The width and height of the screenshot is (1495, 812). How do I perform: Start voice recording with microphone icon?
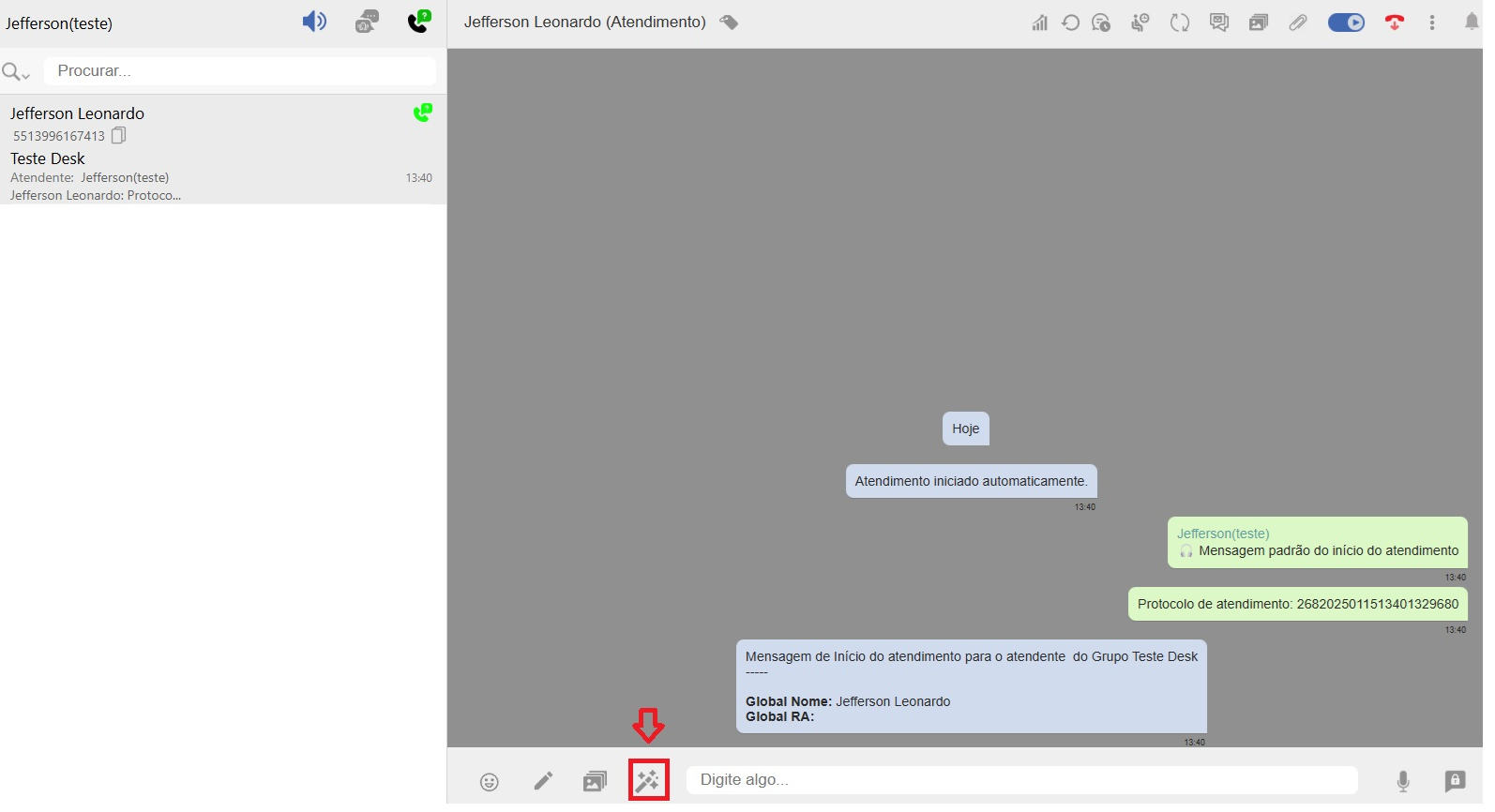tap(1402, 781)
